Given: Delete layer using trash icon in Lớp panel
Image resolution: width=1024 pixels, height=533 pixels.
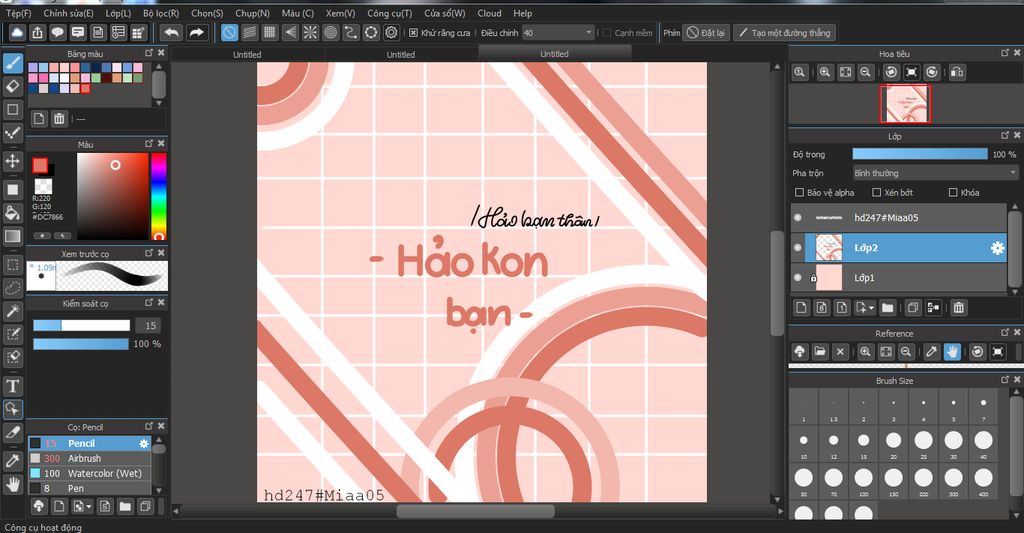Looking at the screenshot, I should tap(958, 308).
